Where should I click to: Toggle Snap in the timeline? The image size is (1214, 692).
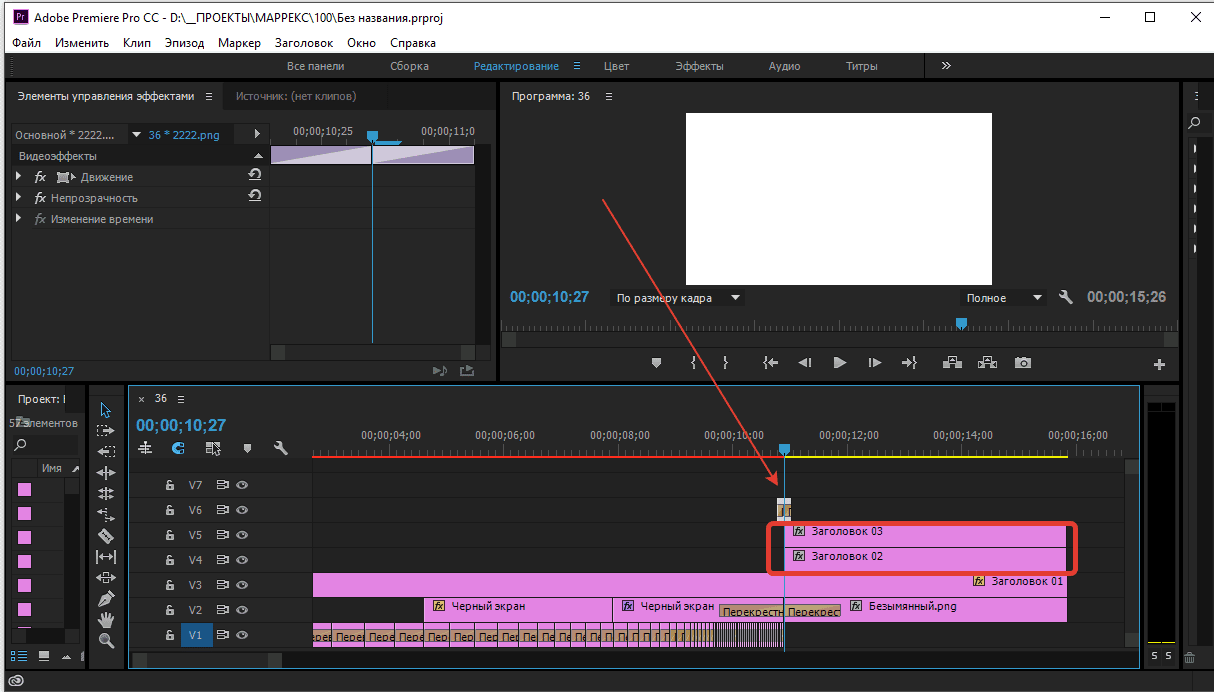tap(178, 449)
